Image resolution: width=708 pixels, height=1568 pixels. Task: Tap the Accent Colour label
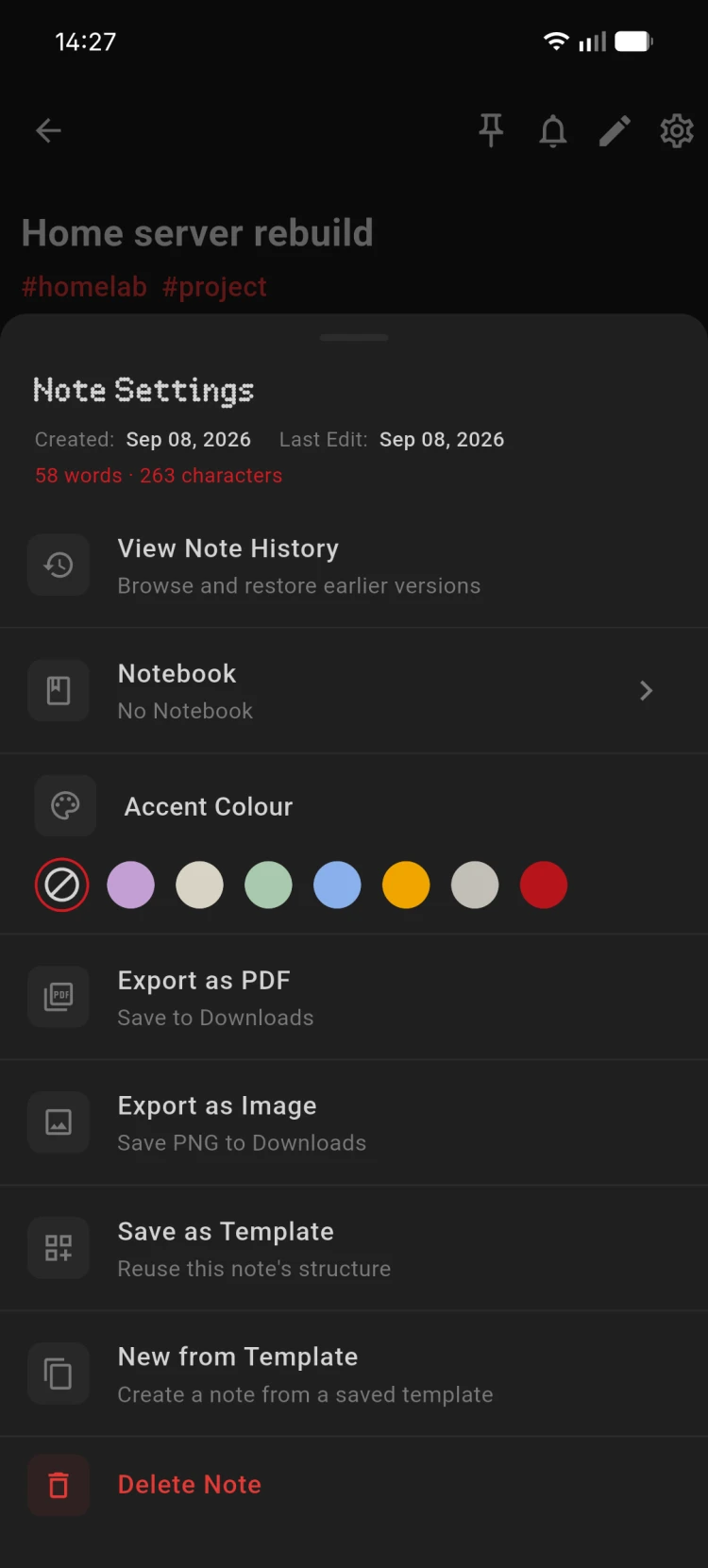coord(209,807)
